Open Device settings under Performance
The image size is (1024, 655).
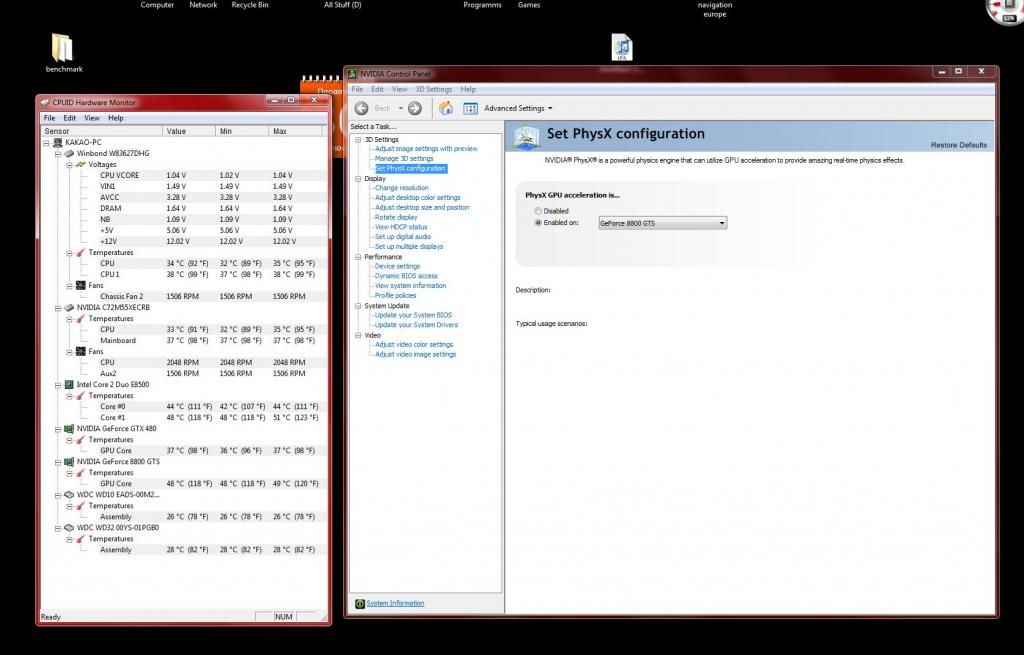point(398,266)
